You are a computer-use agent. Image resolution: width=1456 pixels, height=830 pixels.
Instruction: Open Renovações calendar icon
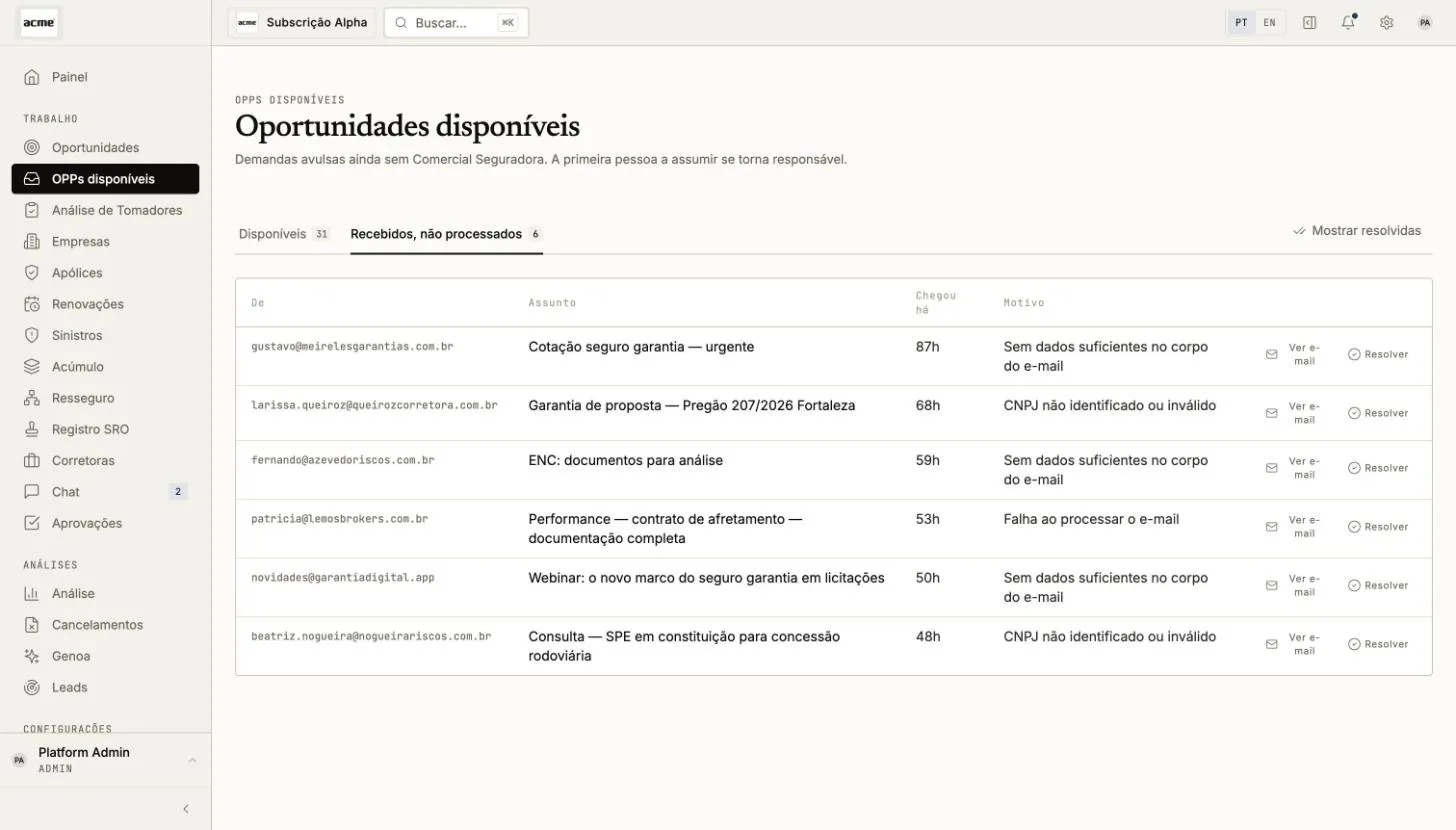click(x=32, y=304)
